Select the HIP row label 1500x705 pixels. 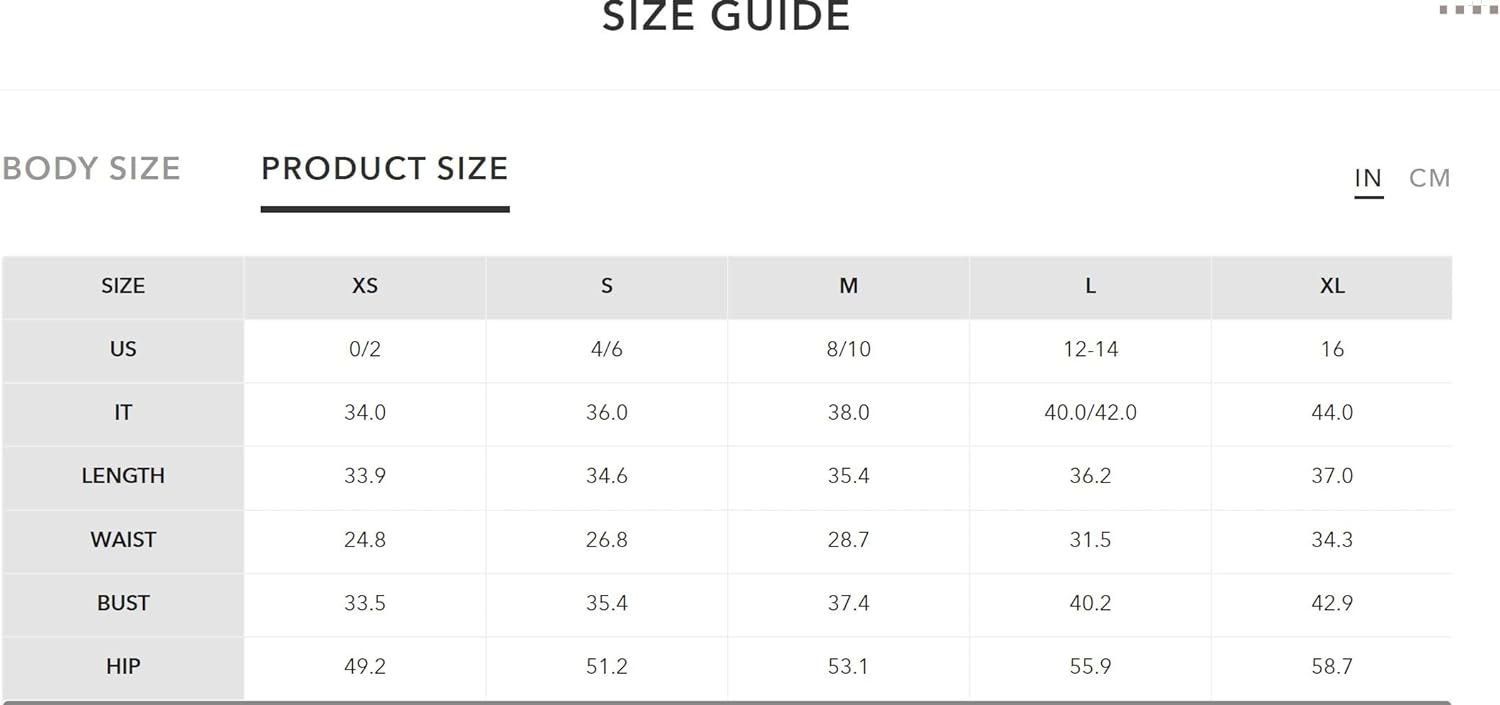click(x=123, y=667)
